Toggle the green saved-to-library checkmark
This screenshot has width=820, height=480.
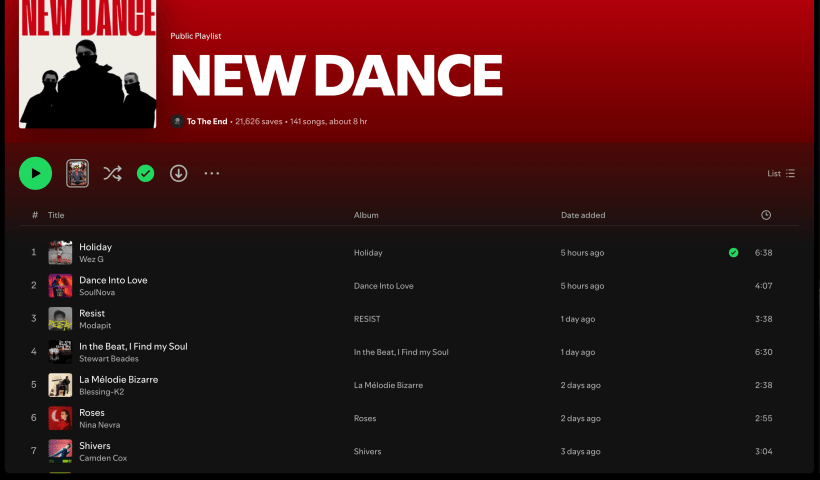tap(145, 173)
